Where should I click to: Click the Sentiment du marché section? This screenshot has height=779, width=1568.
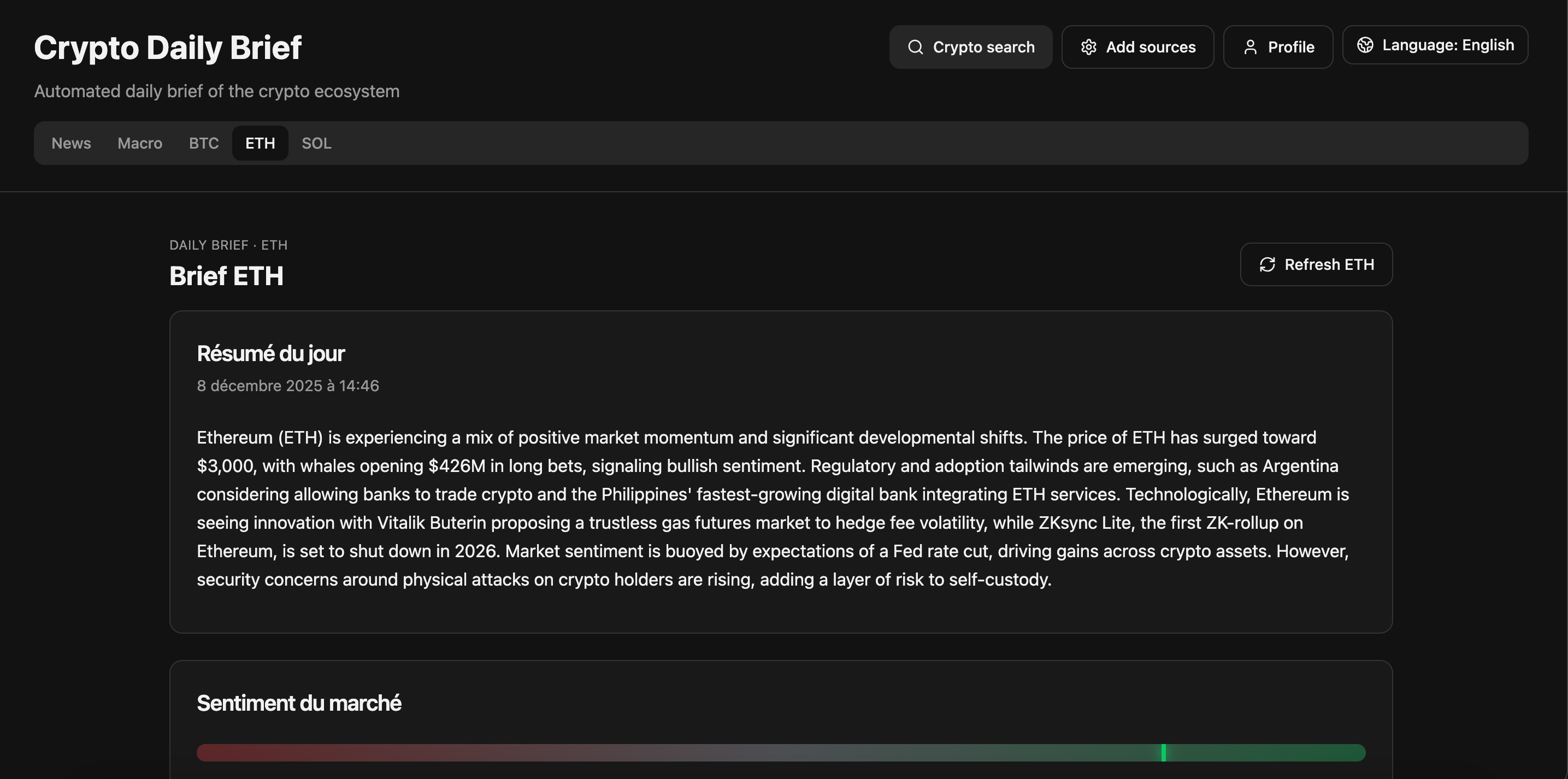click(x=299, y=703)
